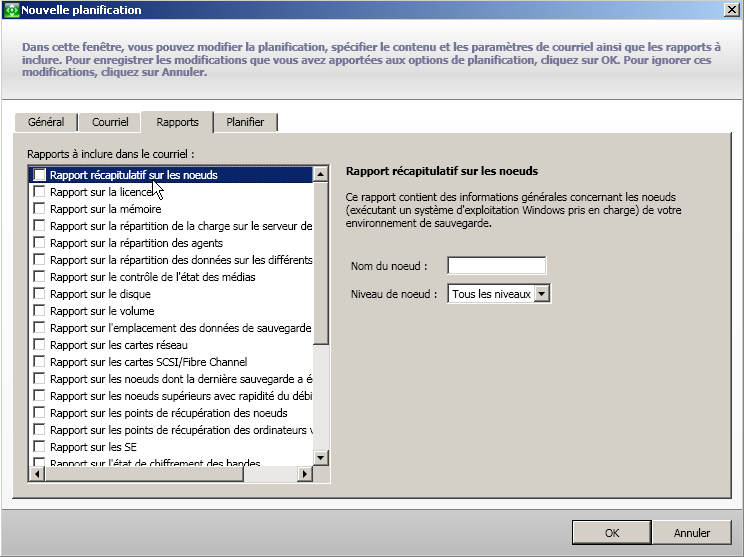This screenshot has height=557, width=744.
Task: Enable the Rapport sur la licence checkbox
Action: (x=39, y=192)
